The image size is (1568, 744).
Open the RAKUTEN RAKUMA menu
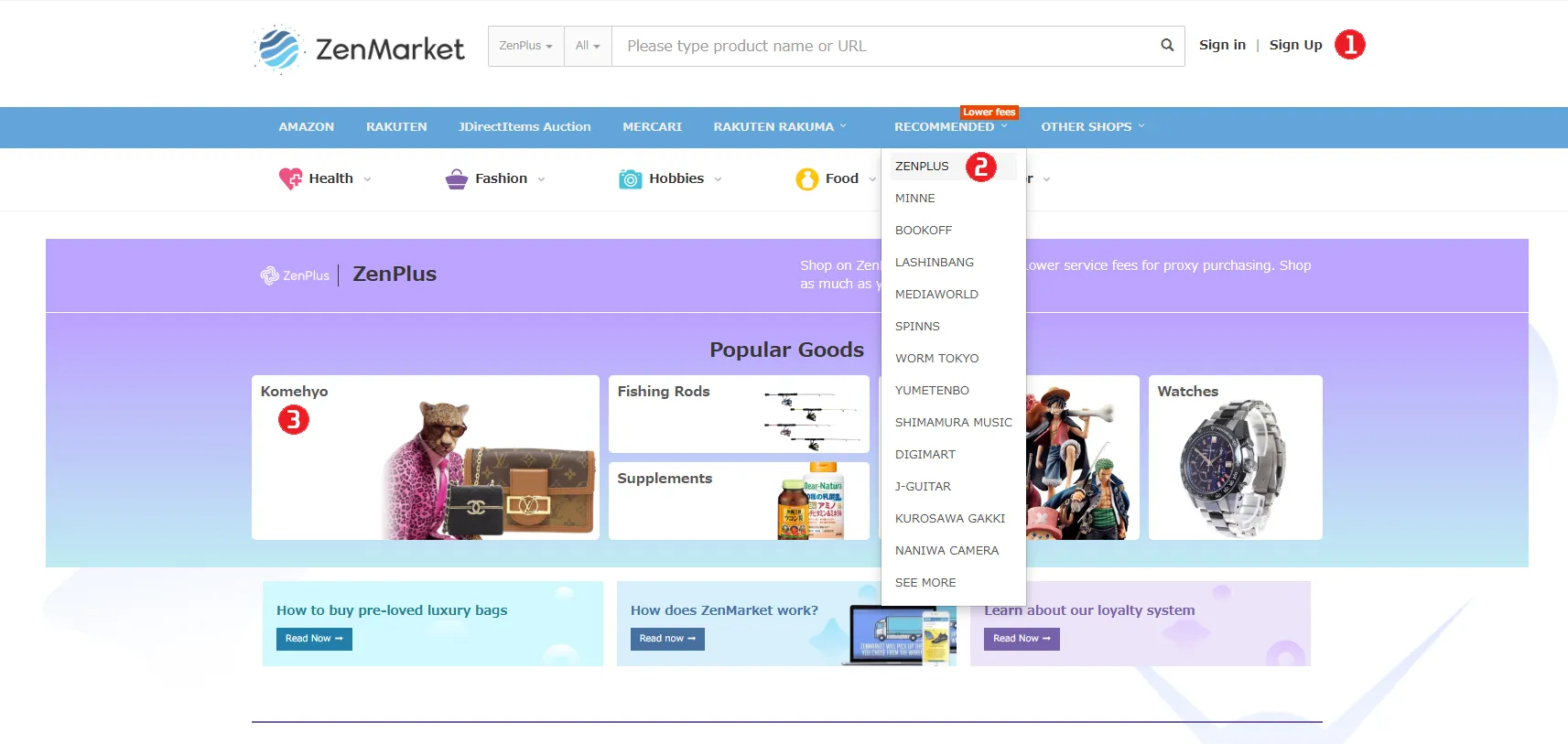pos(780,127)
